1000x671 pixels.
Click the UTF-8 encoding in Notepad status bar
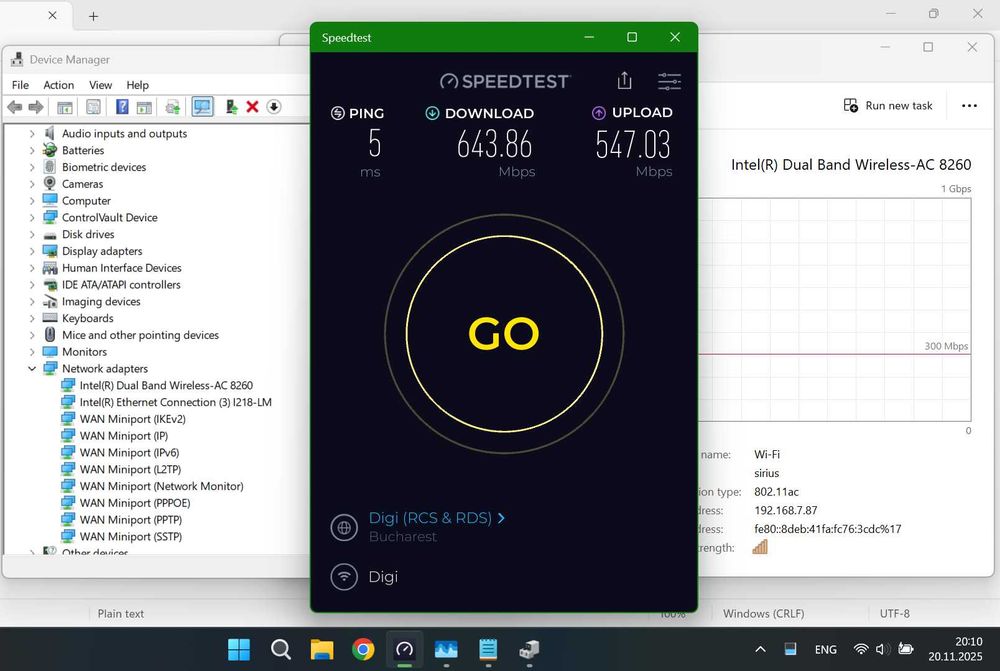click(895, 614)
